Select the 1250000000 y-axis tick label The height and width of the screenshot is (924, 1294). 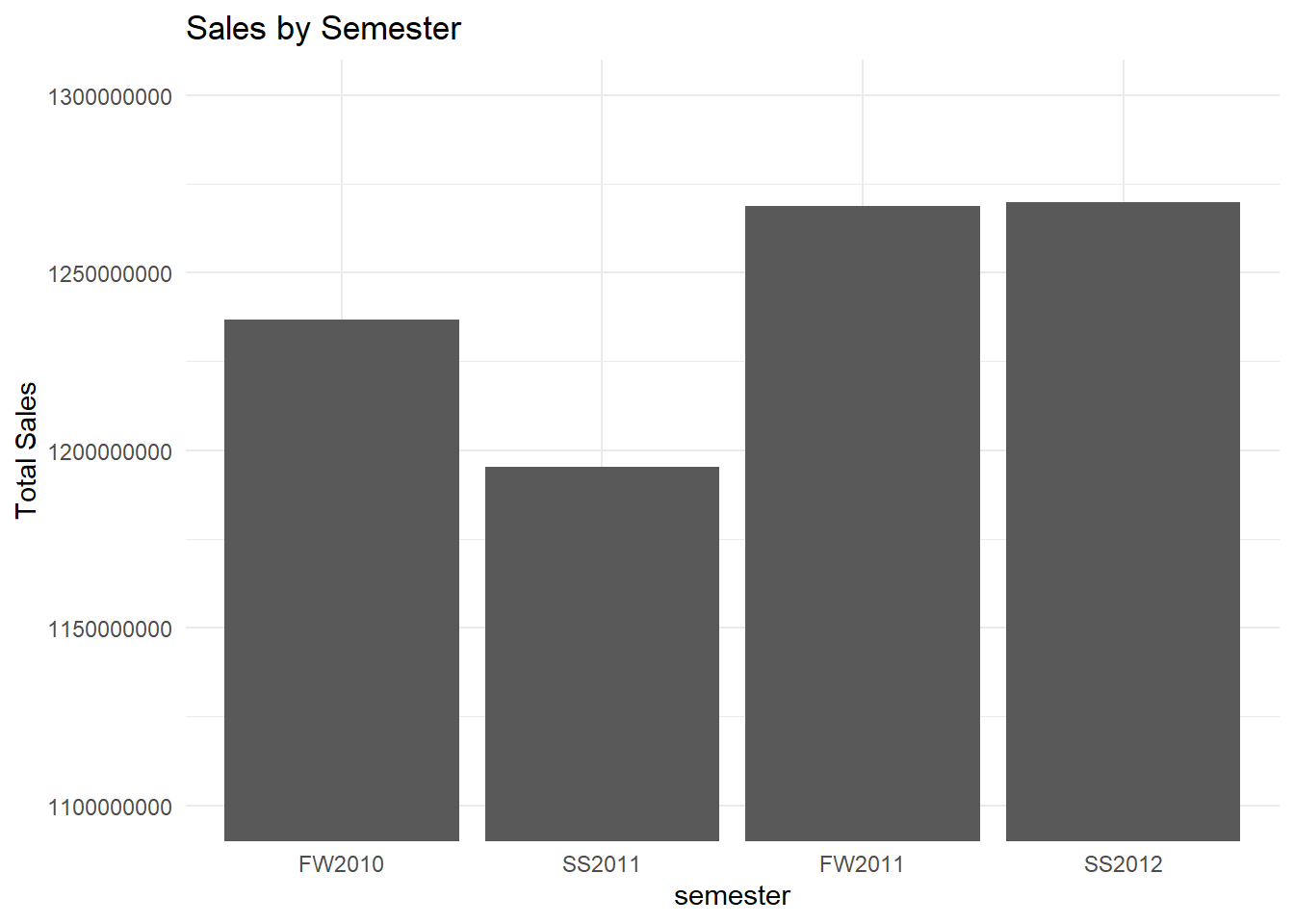(x=111, y=273)
